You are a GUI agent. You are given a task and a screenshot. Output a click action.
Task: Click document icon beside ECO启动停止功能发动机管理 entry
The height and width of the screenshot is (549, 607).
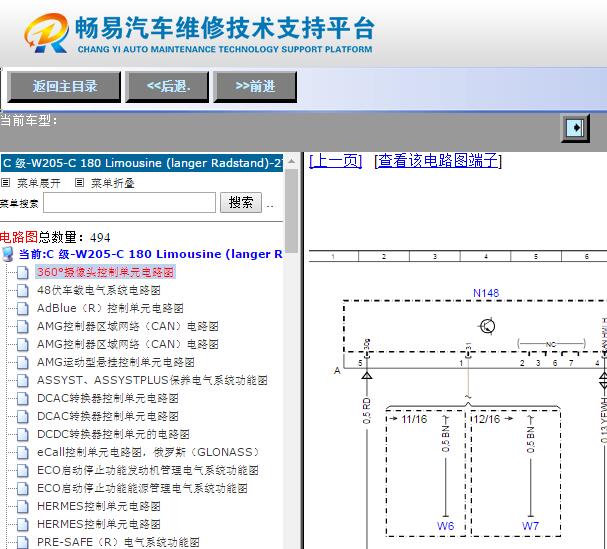tap(23, 470)
